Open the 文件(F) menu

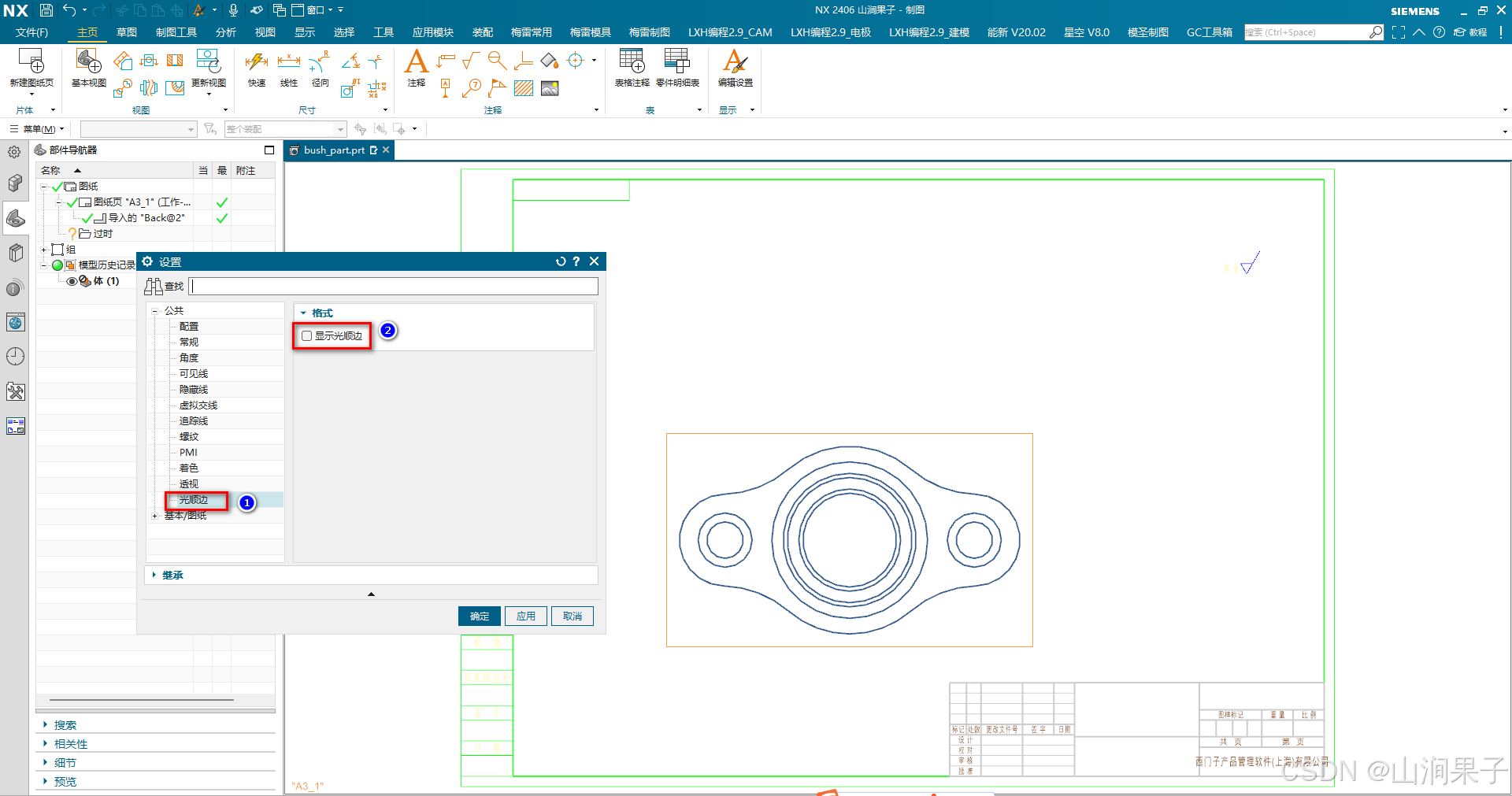click(31, 32)
